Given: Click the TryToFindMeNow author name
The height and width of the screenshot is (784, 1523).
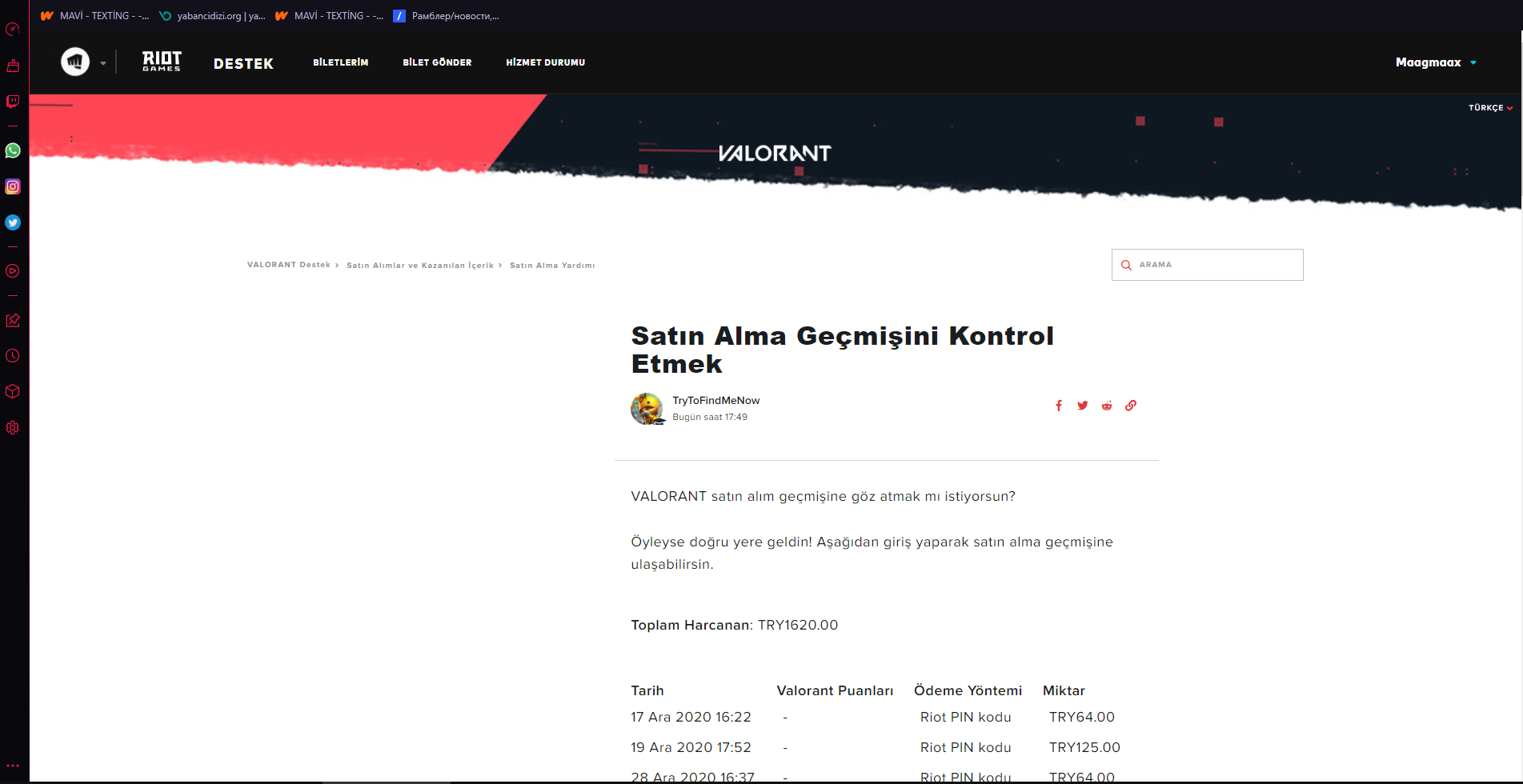Looking at the screenshot, I should pos(716,401).
